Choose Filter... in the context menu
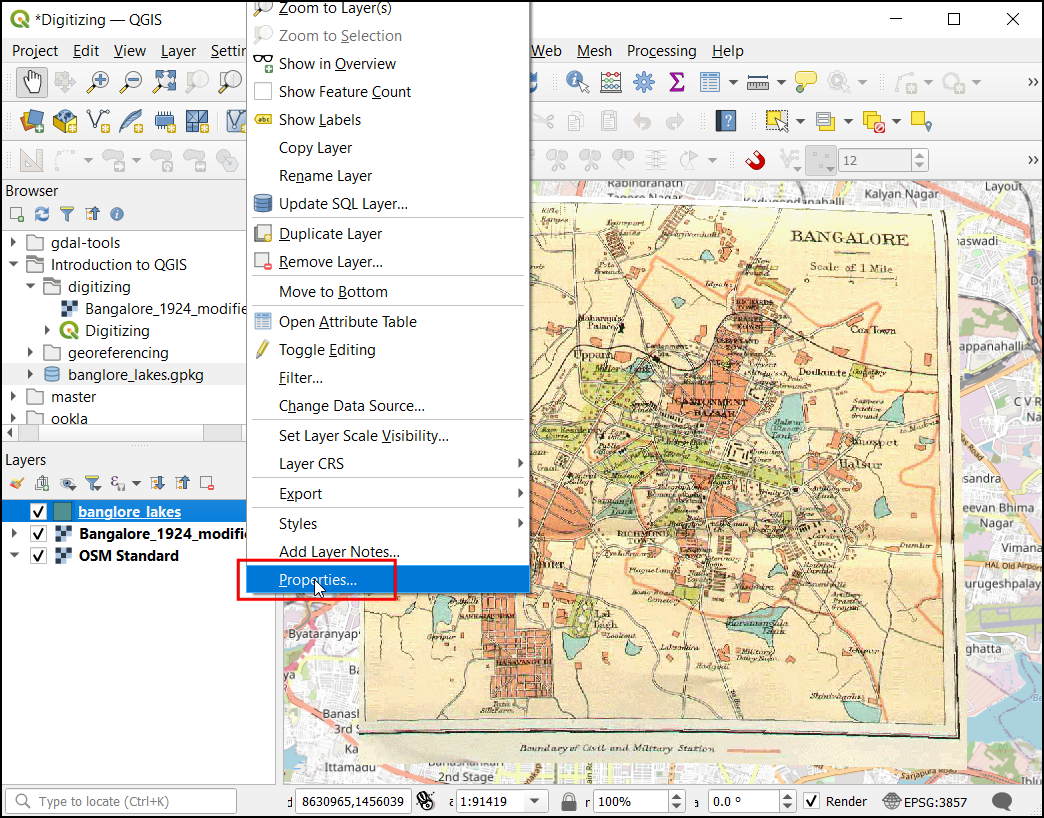The image size is (1044, 818). point(388,377)
